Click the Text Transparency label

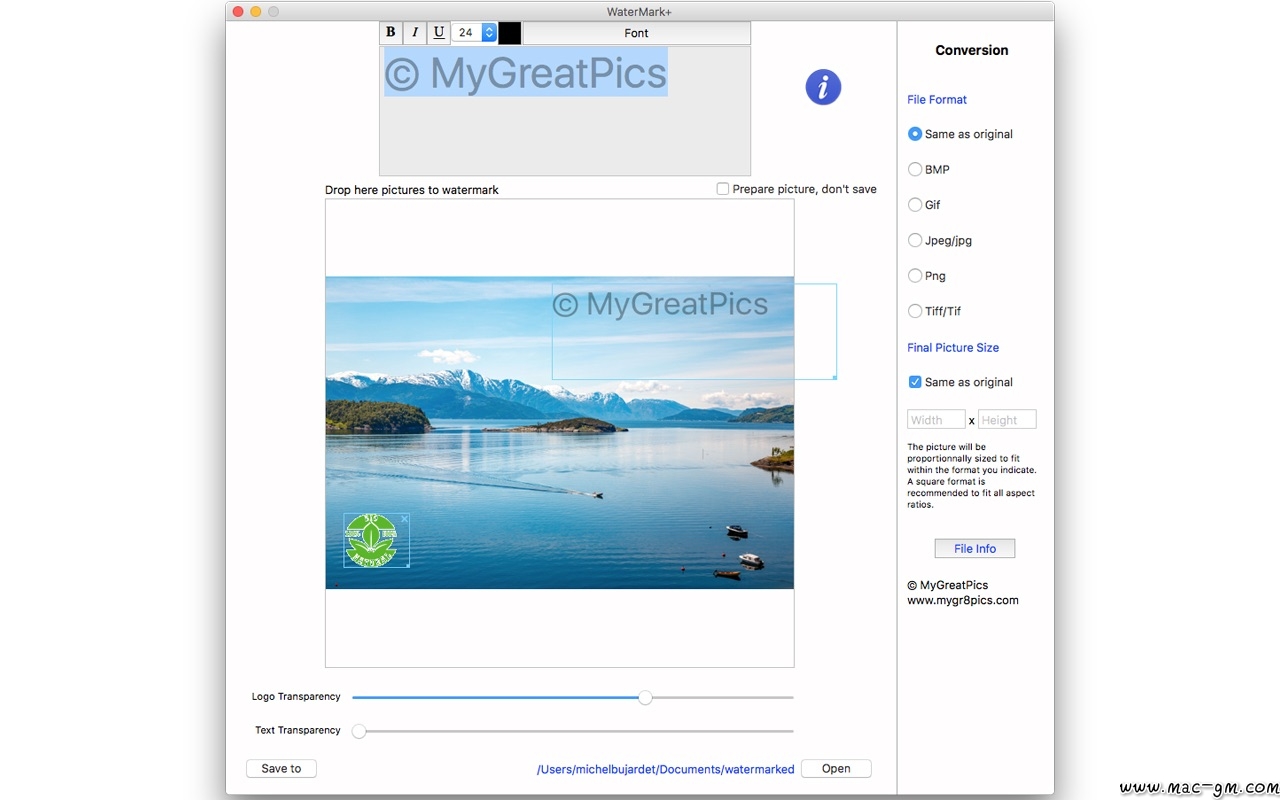pyautogui.click(x=298, y=731)
